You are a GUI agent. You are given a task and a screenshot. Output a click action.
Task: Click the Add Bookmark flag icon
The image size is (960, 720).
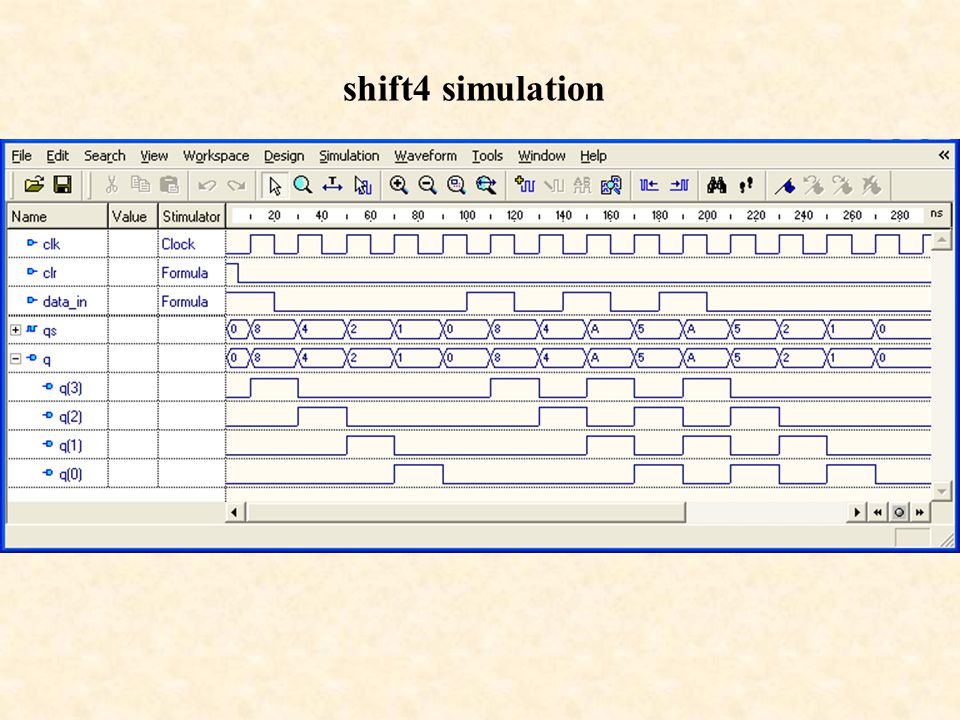click(785, 185)
